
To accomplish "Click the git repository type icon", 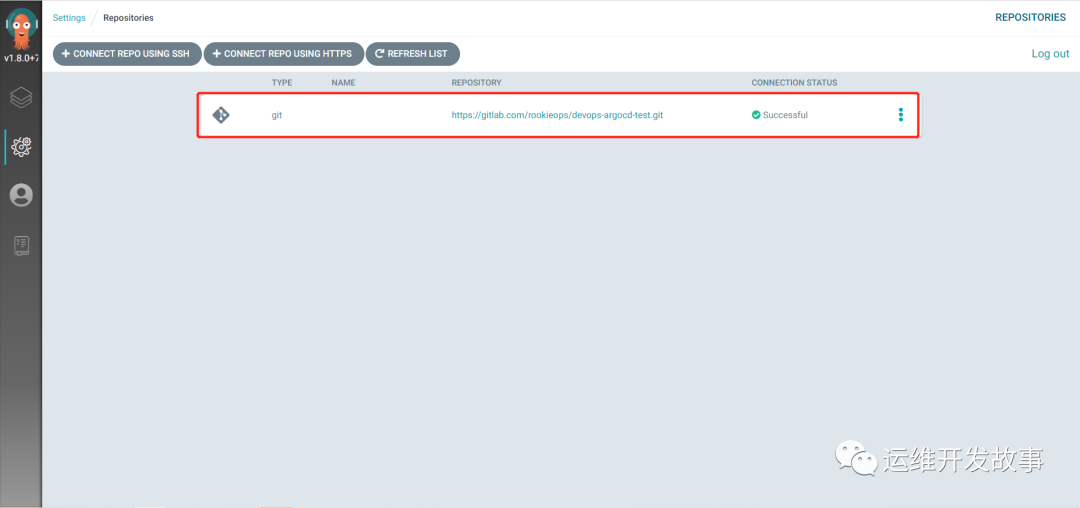I will pyautogui.click(x=220, y=115).
